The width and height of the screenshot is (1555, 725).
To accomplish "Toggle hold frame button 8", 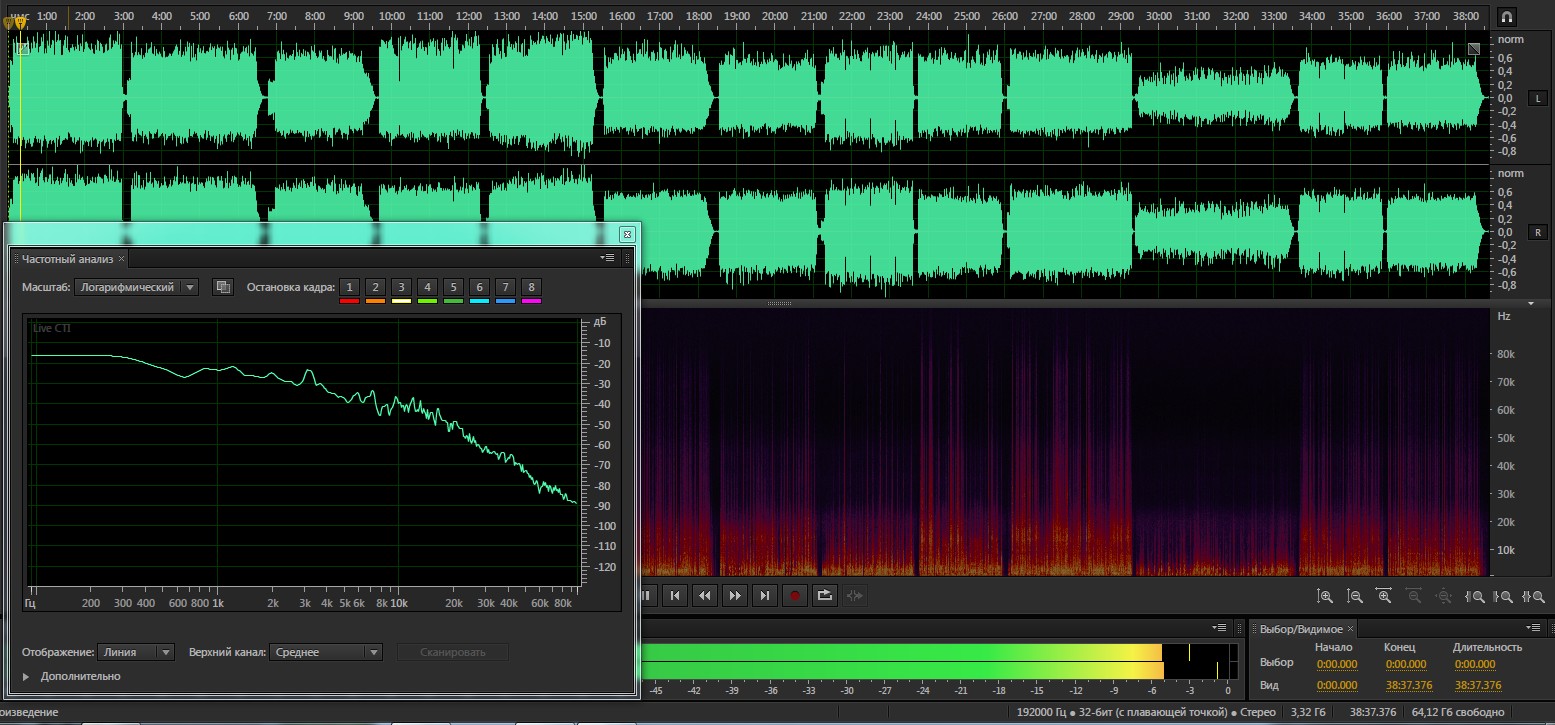I will [531, 287].
